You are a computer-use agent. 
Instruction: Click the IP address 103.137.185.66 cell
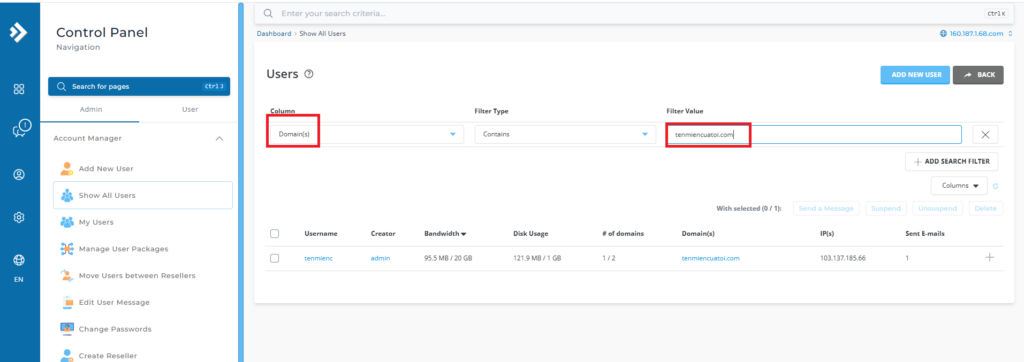coord(842,258)
